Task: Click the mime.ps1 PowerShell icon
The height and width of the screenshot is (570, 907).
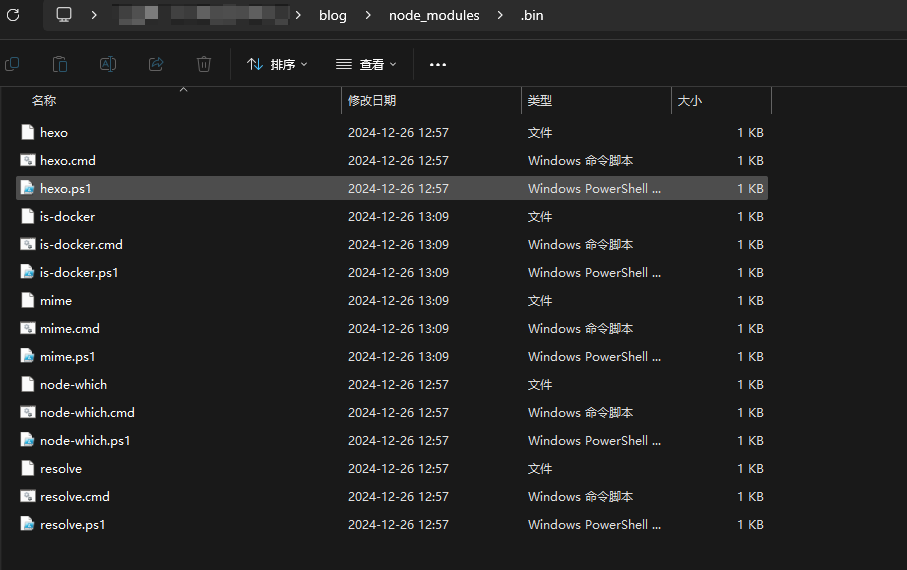Action: point(28,356)
